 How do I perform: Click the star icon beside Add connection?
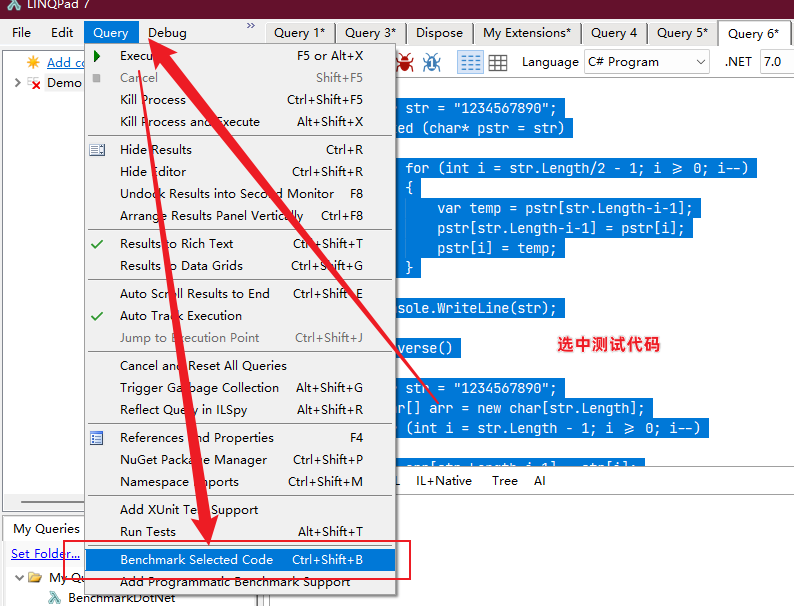[33, 62]
